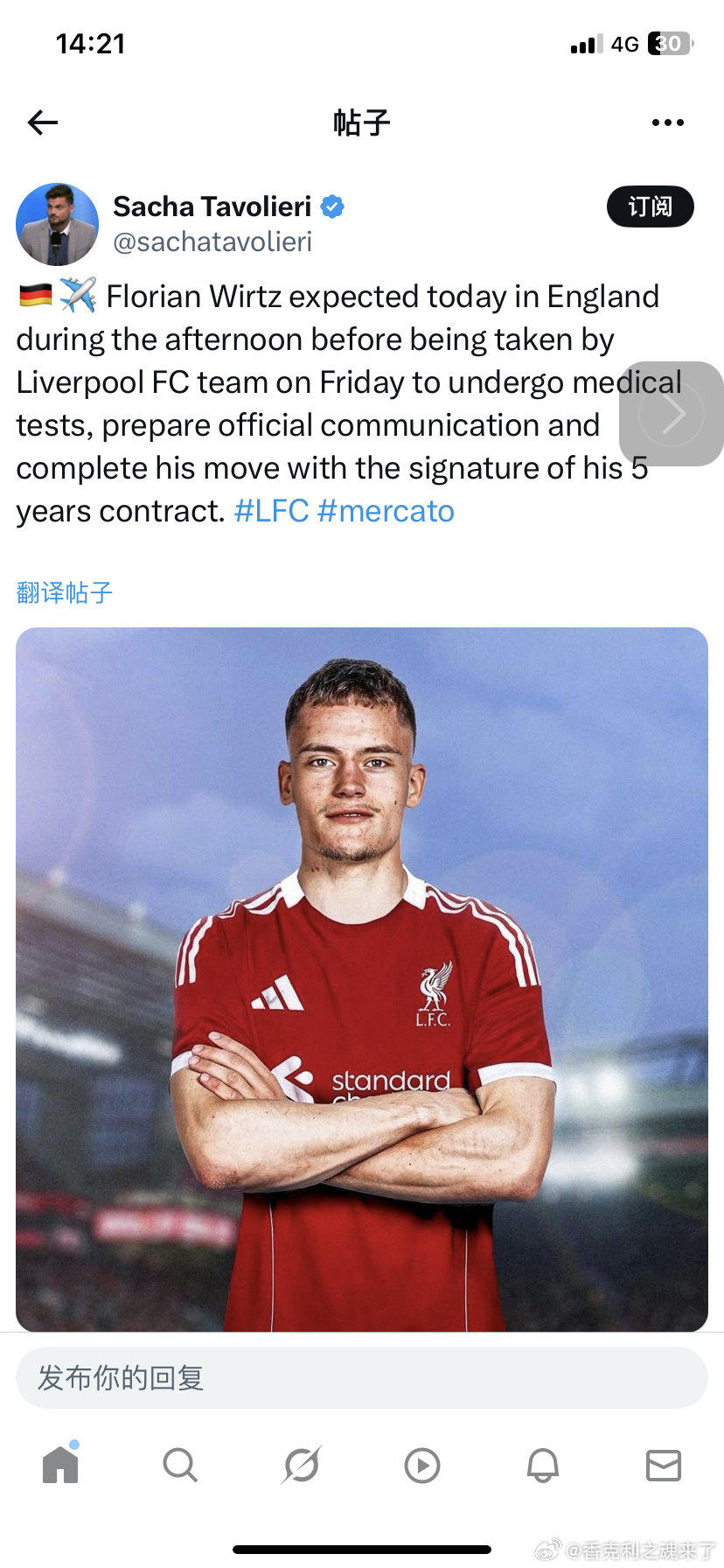Tap the floating right chevron arrow

[672, 414]
